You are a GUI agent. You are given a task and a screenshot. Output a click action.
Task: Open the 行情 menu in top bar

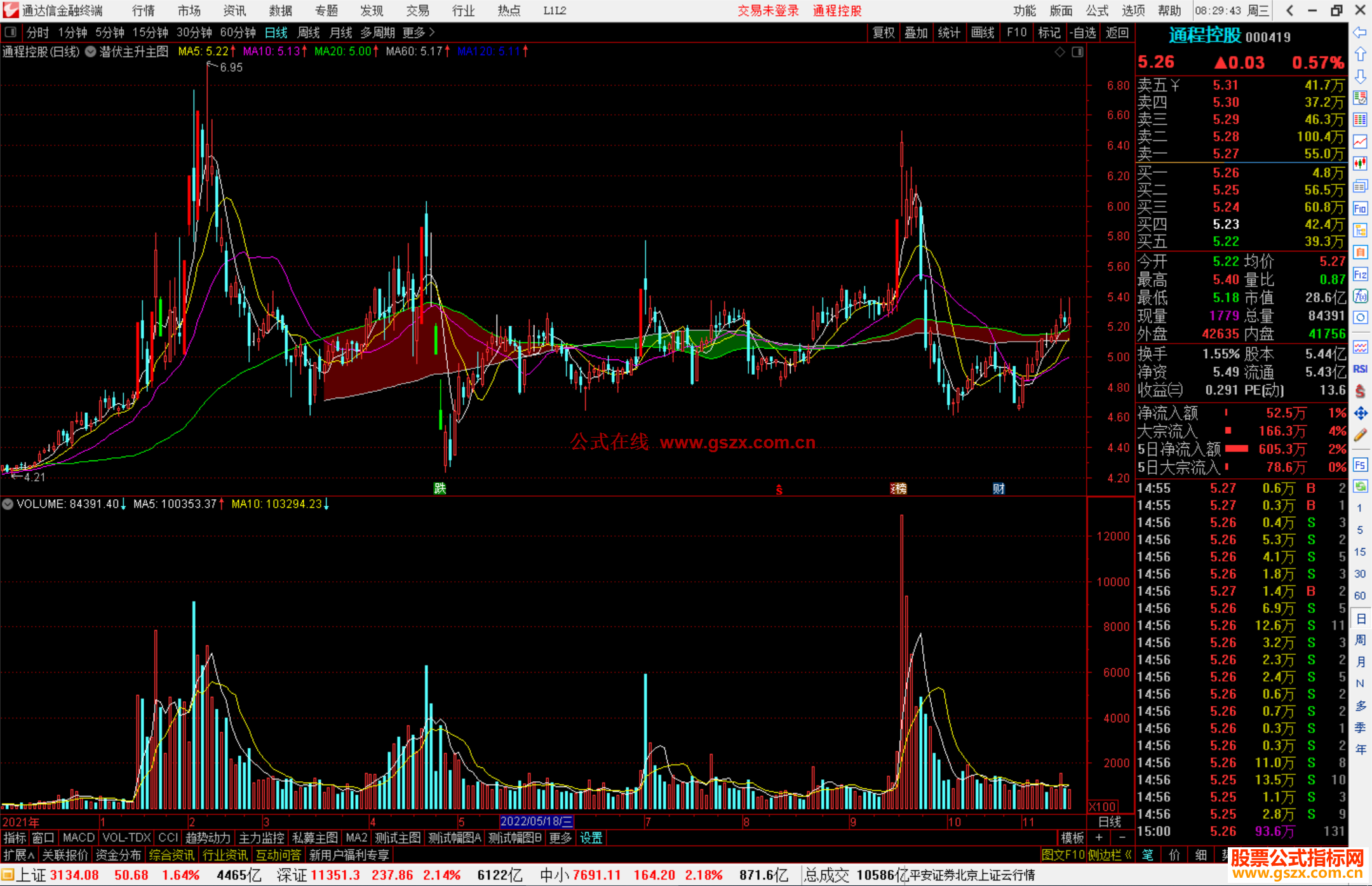[x=143, y=11]
